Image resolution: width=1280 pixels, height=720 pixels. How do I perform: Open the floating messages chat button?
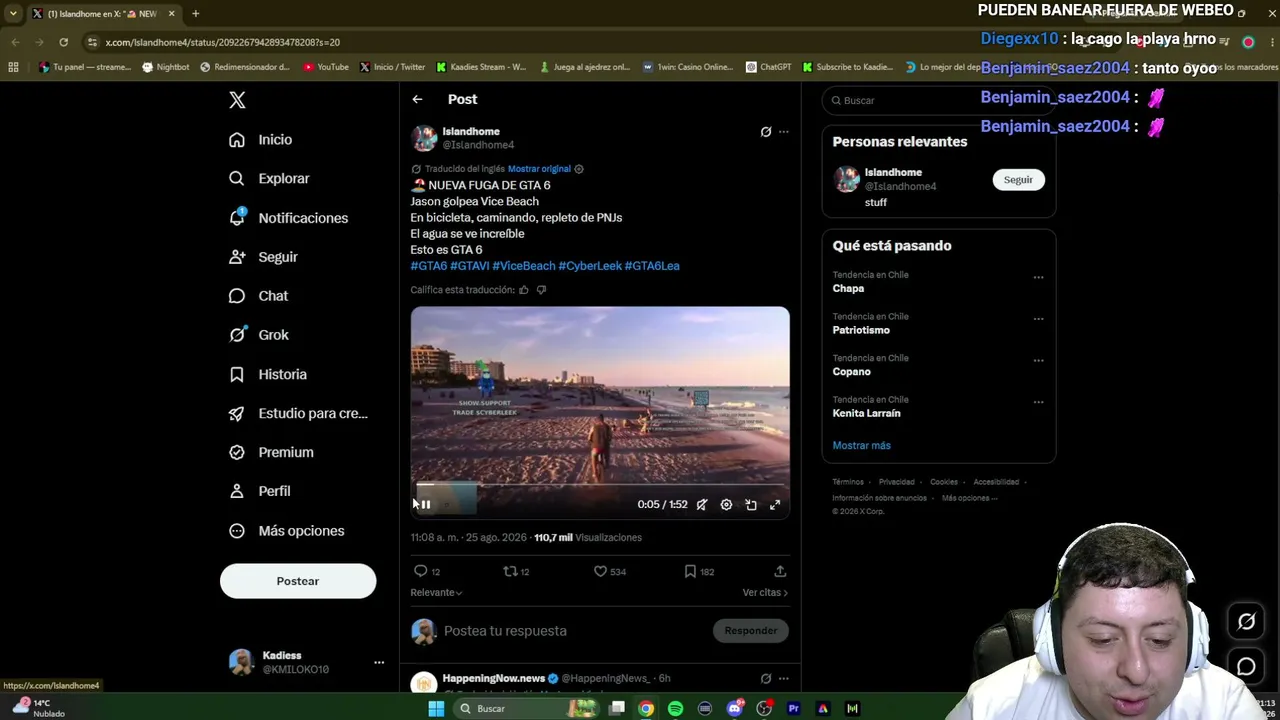click(x=1246, y=666)
